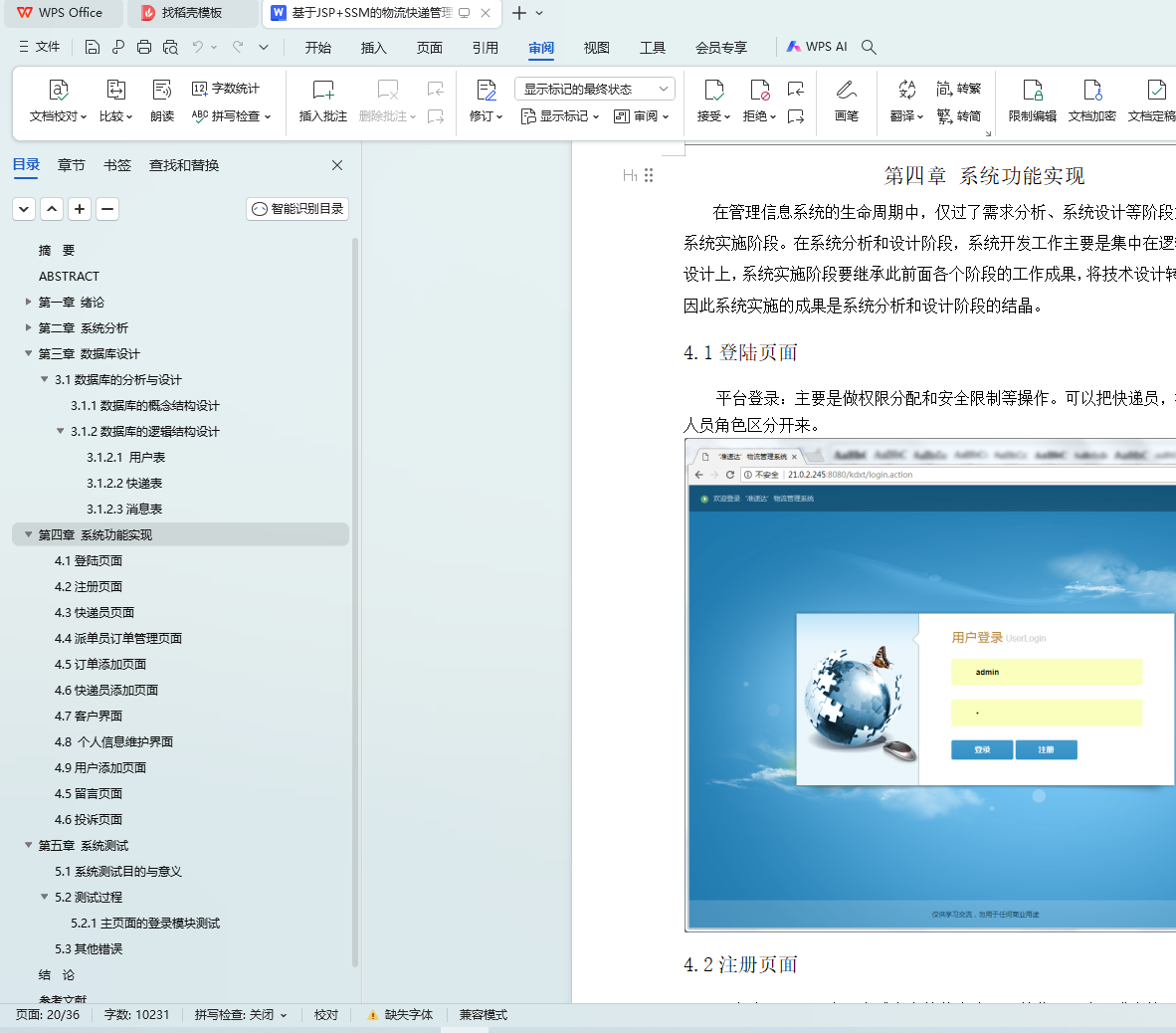This screenshot has height=1033, width=1176.
Task: Click 校对 in the status bar
Action: tap(326, 1015)
